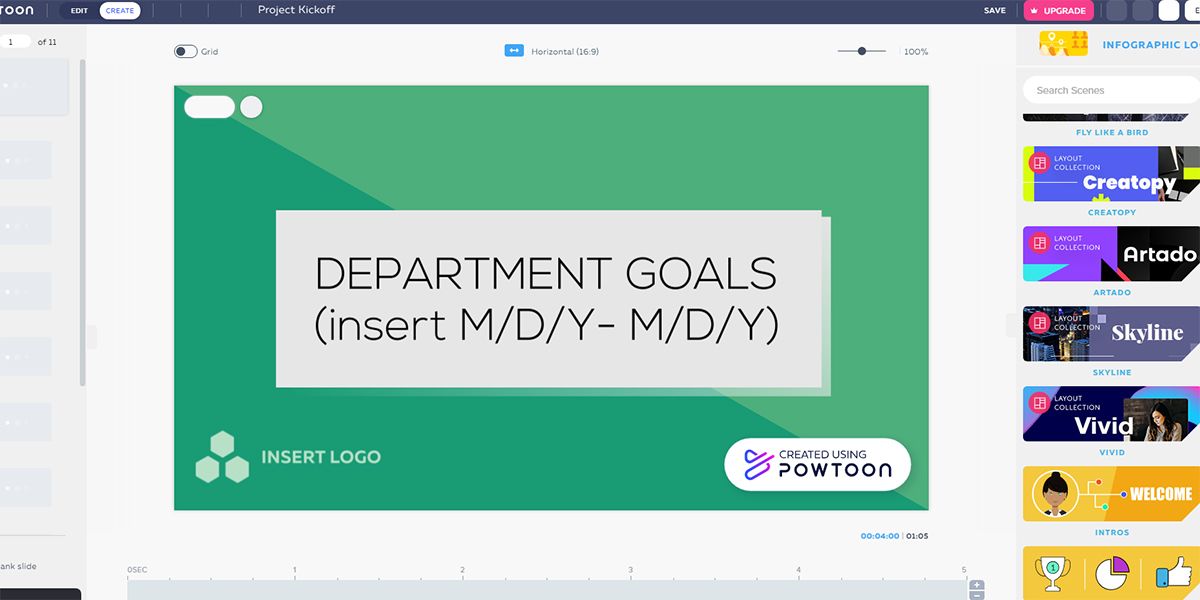
Task: Select the INSERT LOGO hexagon placeholder
Action: coord(222,457)
